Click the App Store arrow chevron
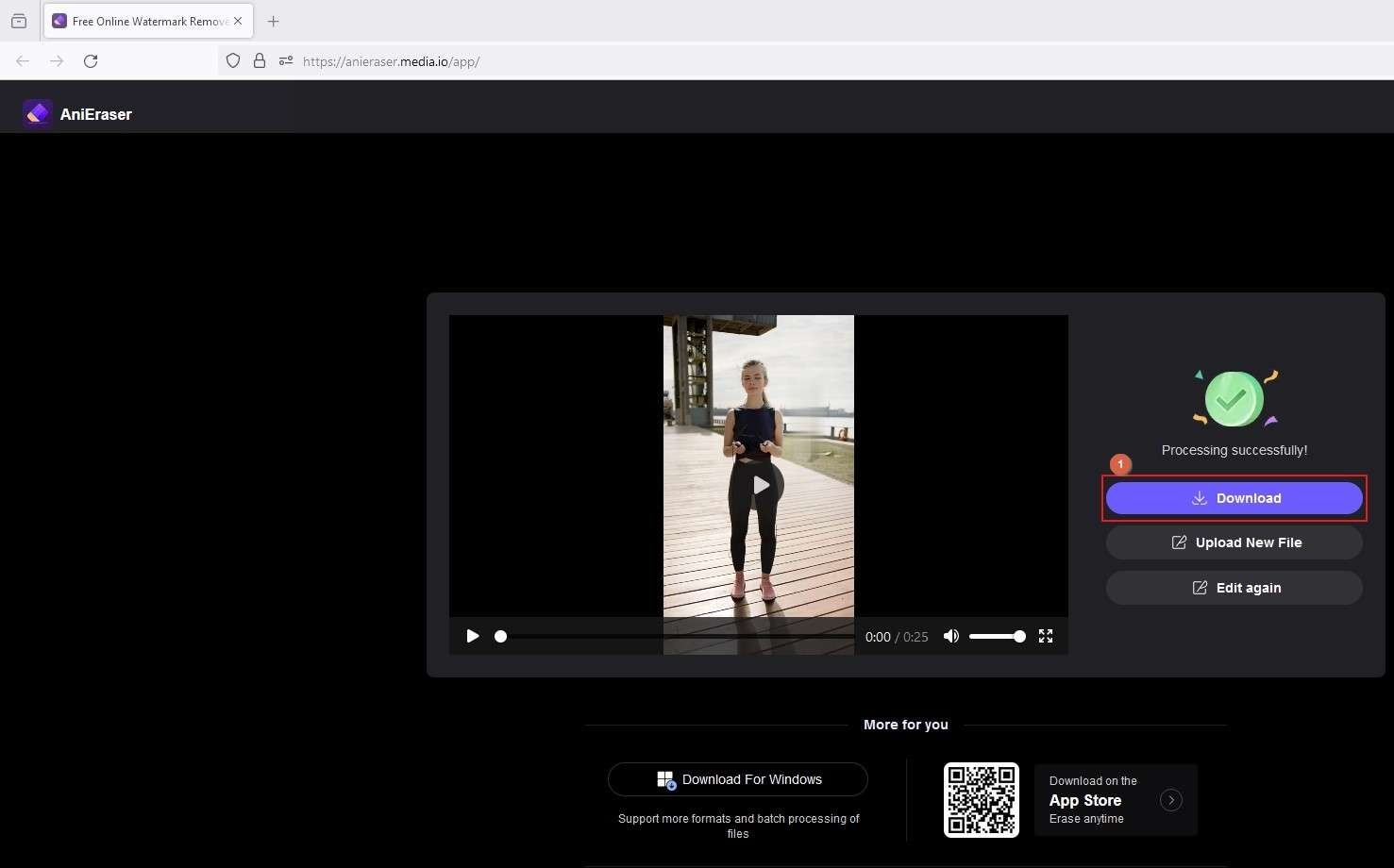Image resolution: width=1394 pixels, height=868 pixels. coord(1171,800)
